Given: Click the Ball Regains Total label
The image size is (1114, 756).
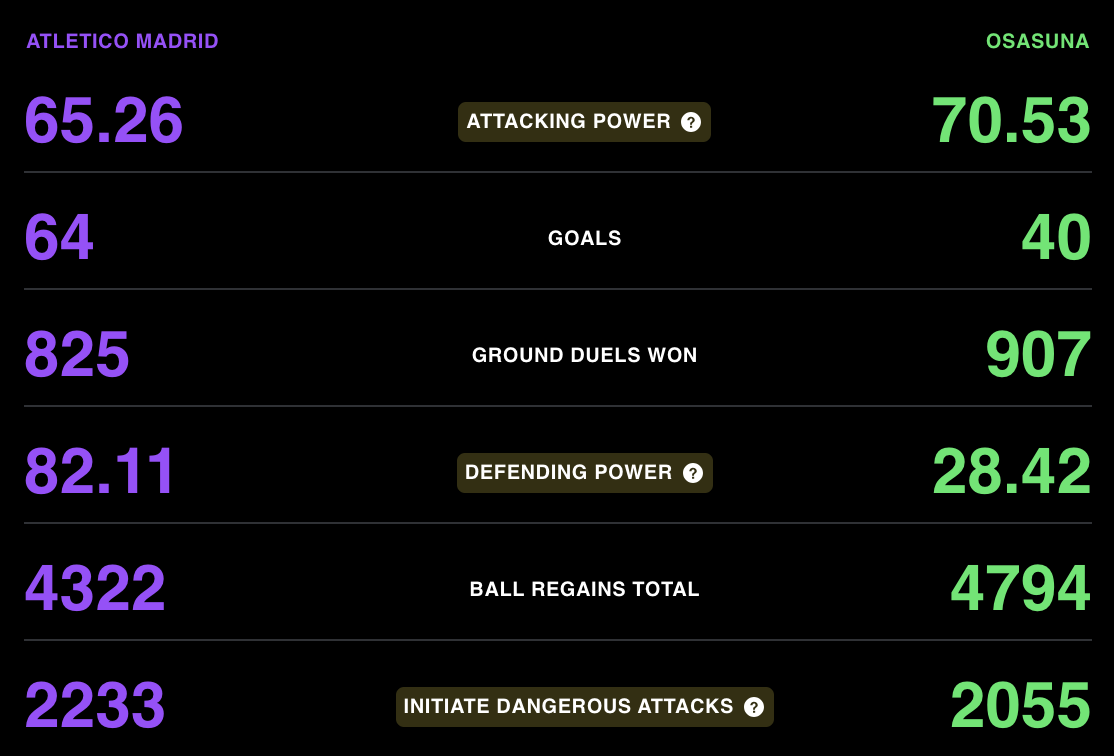Looking at the screenshot, I should point(585,589).
